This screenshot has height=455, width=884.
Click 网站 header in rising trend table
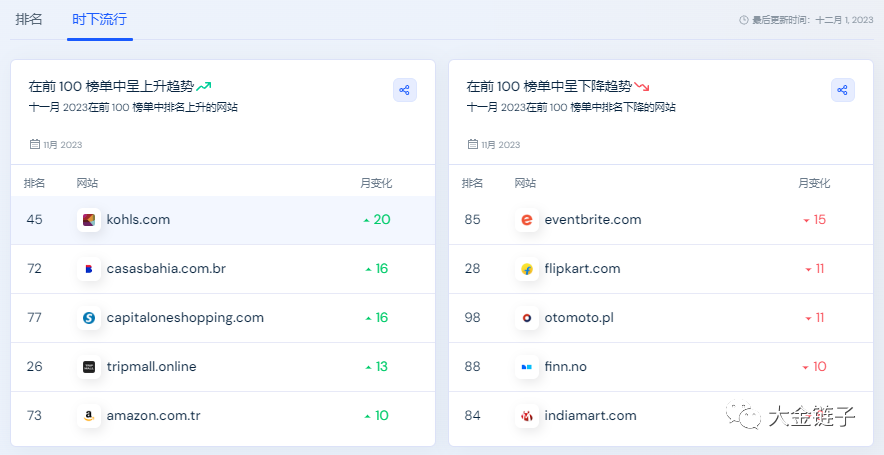87,183
